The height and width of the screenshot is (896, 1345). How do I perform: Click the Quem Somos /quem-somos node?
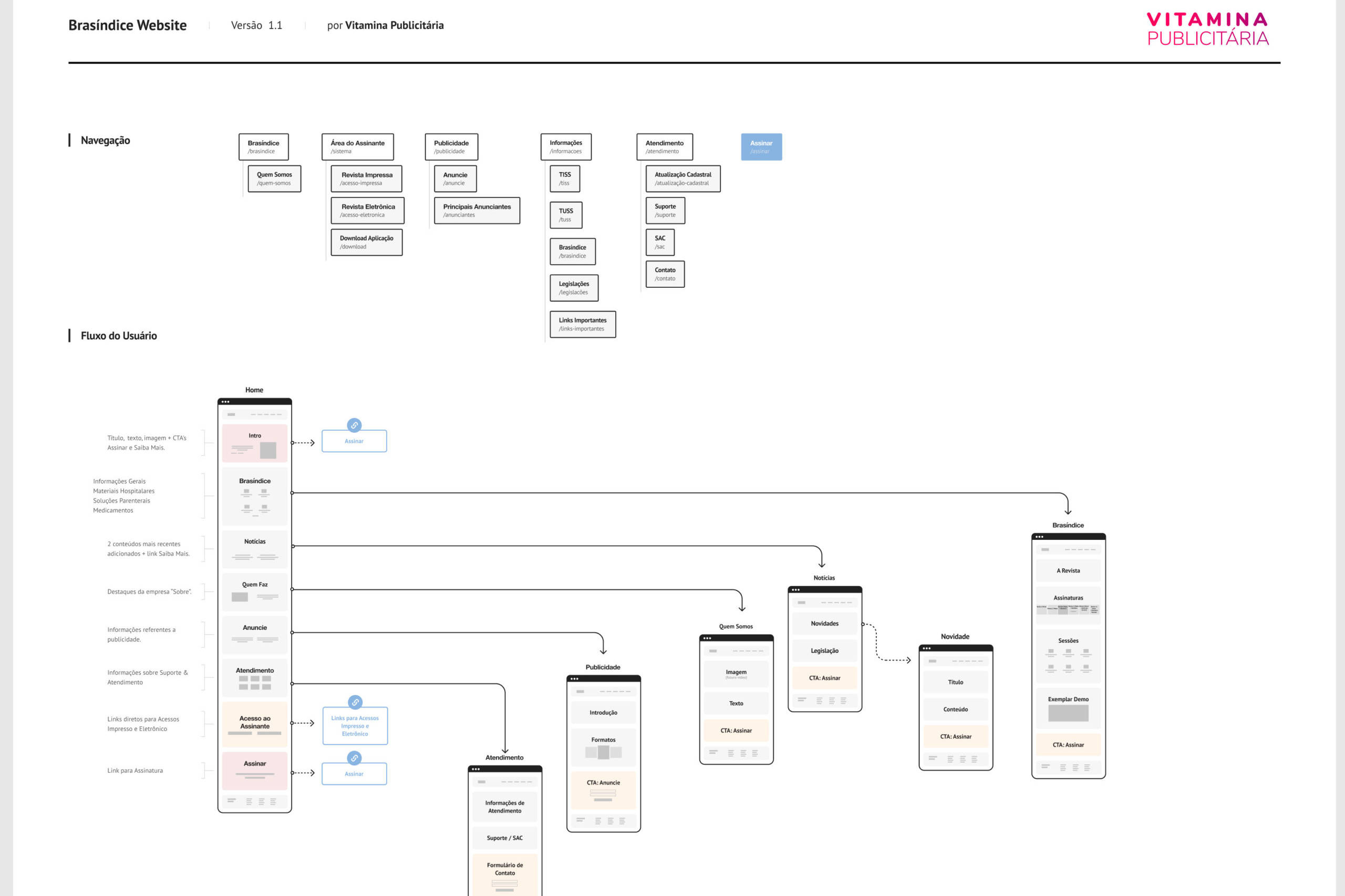pos(274,179)
